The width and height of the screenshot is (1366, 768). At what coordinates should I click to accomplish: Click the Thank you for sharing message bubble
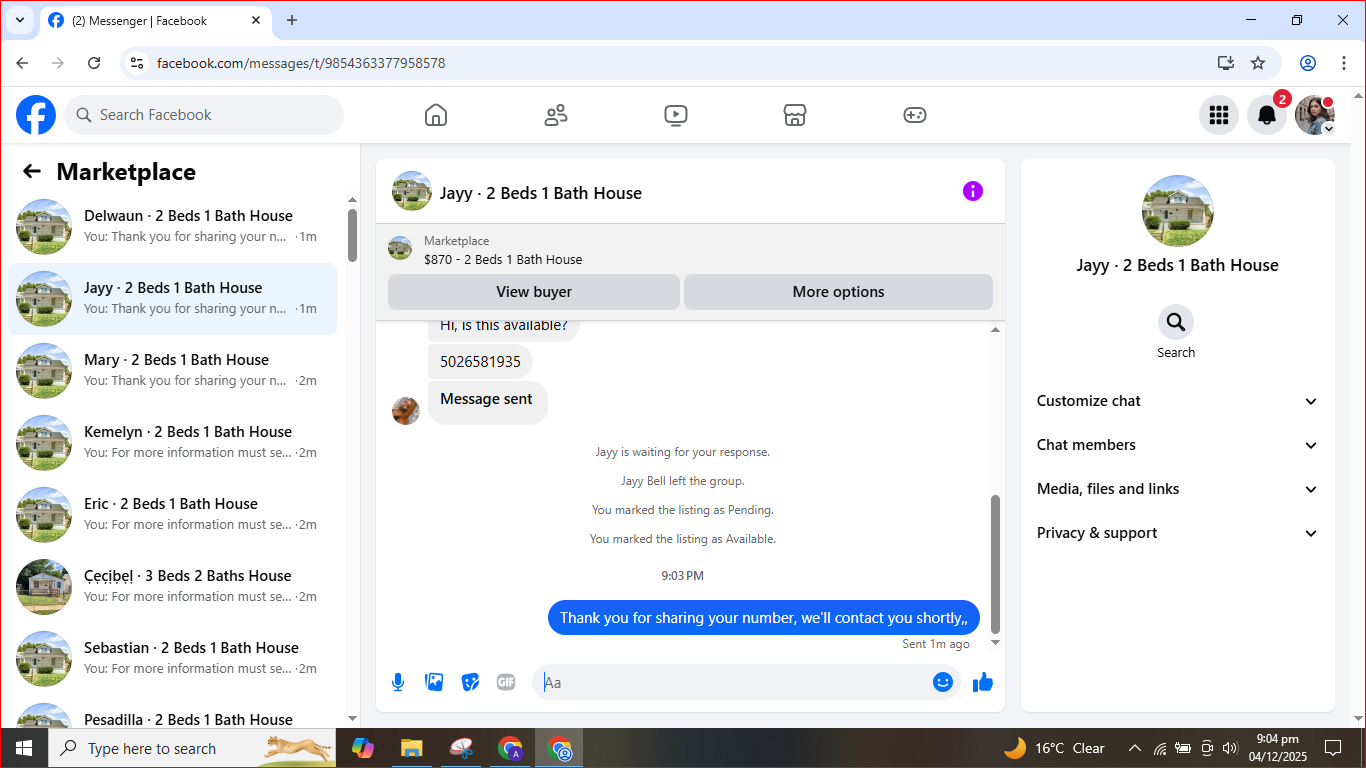[764, 617]
